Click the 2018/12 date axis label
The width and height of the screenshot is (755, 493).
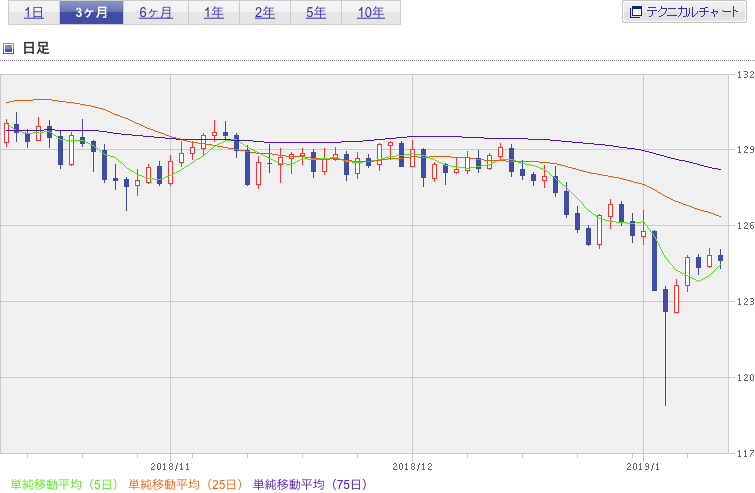[x=412, y=467]
